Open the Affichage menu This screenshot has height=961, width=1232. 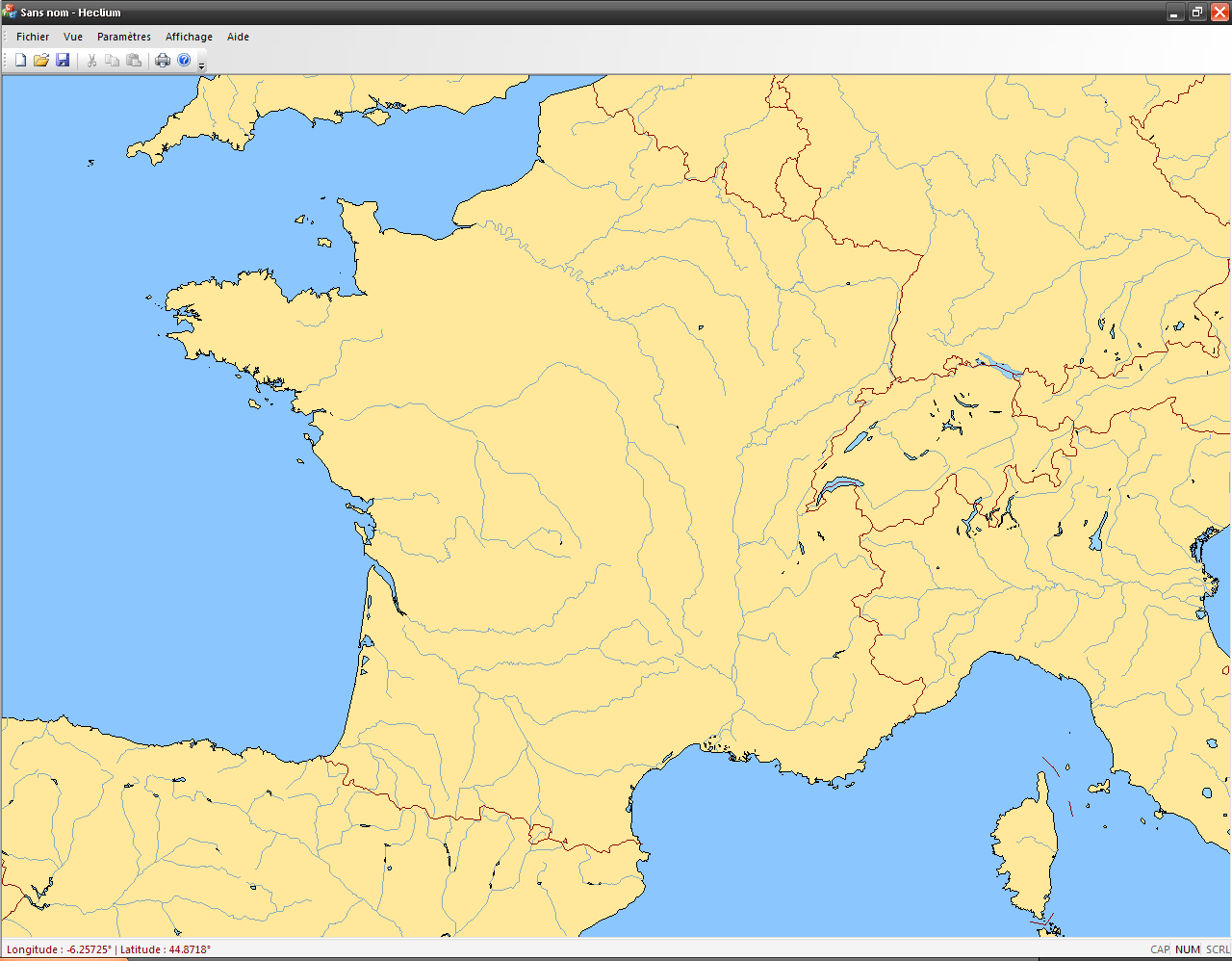pos(189,37)
